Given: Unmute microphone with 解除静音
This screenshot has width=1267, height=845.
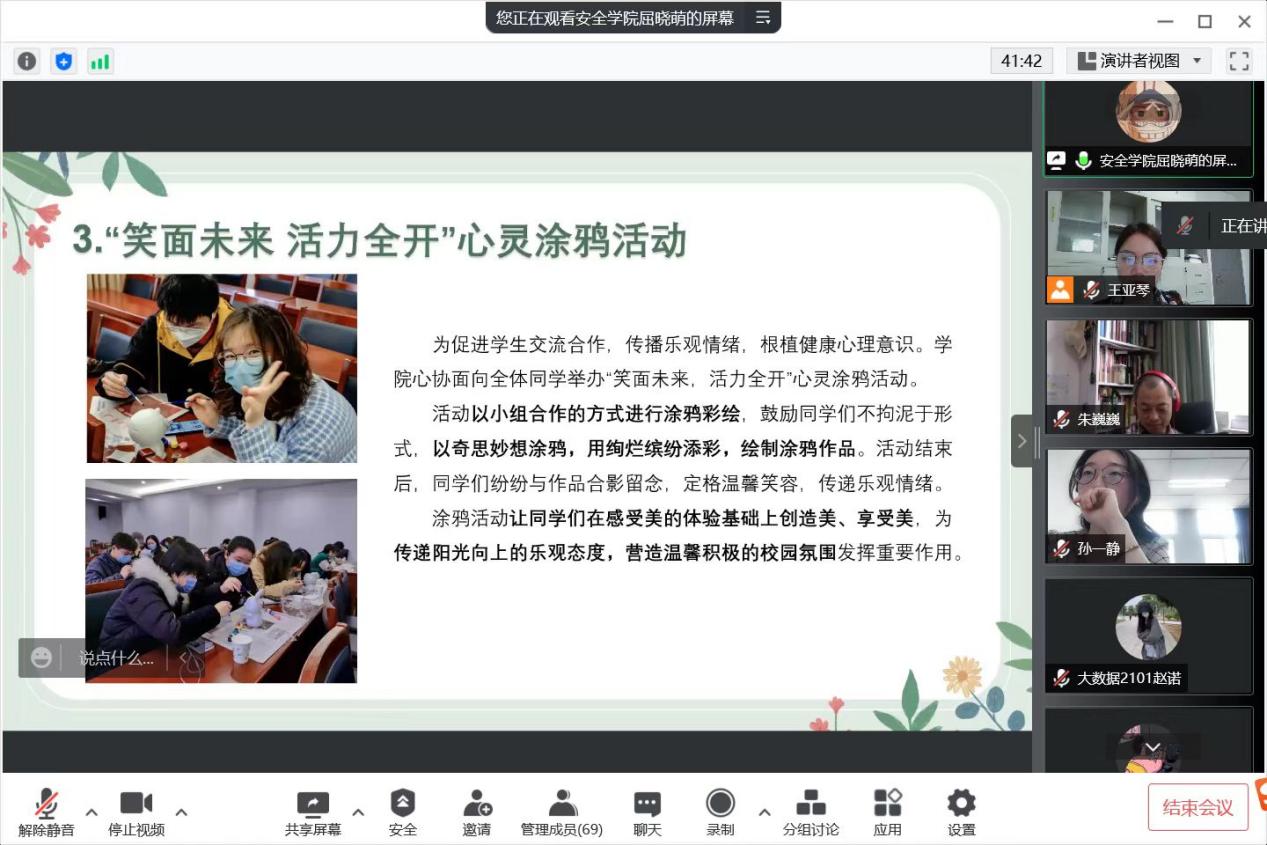Looking at the screenshot, I should (x=46, y=813).
